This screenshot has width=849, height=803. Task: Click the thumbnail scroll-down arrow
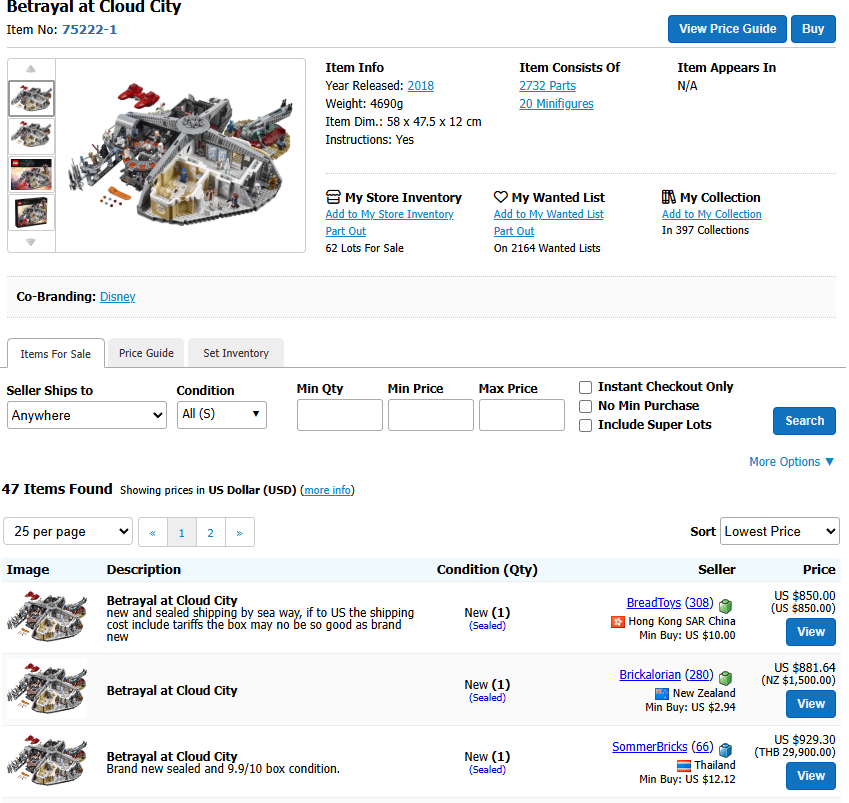click(x=31, y=242)
